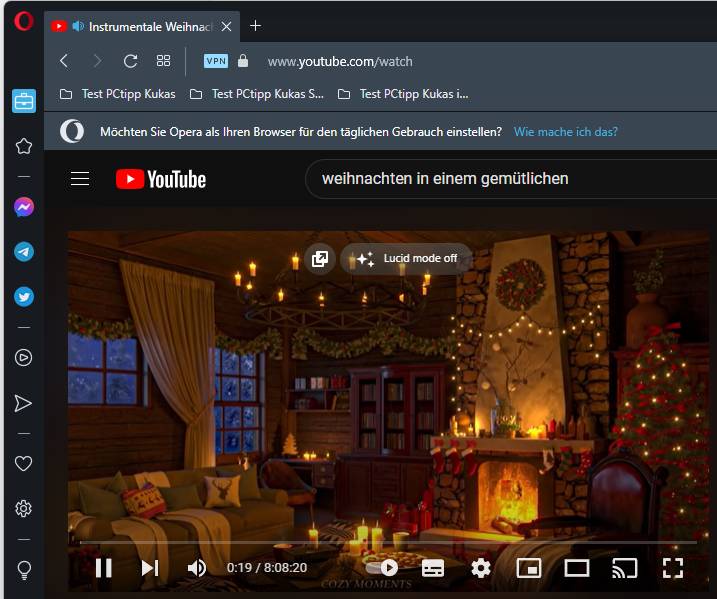Open bookmarks star in sidebar
Screen dimensions: 717x599
(24, 146)
